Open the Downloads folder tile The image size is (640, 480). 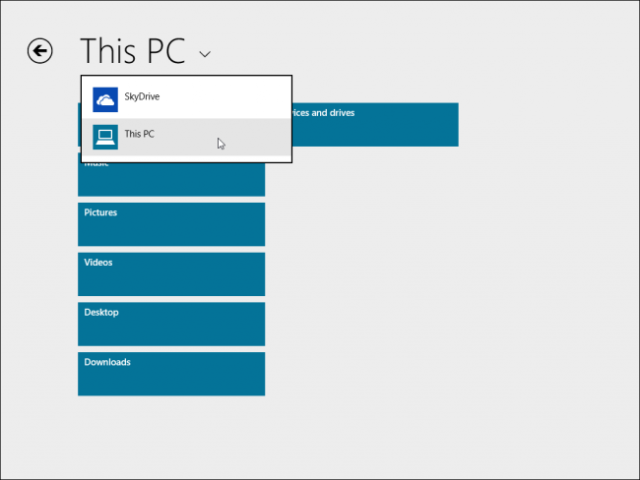[x=171, y=373]
